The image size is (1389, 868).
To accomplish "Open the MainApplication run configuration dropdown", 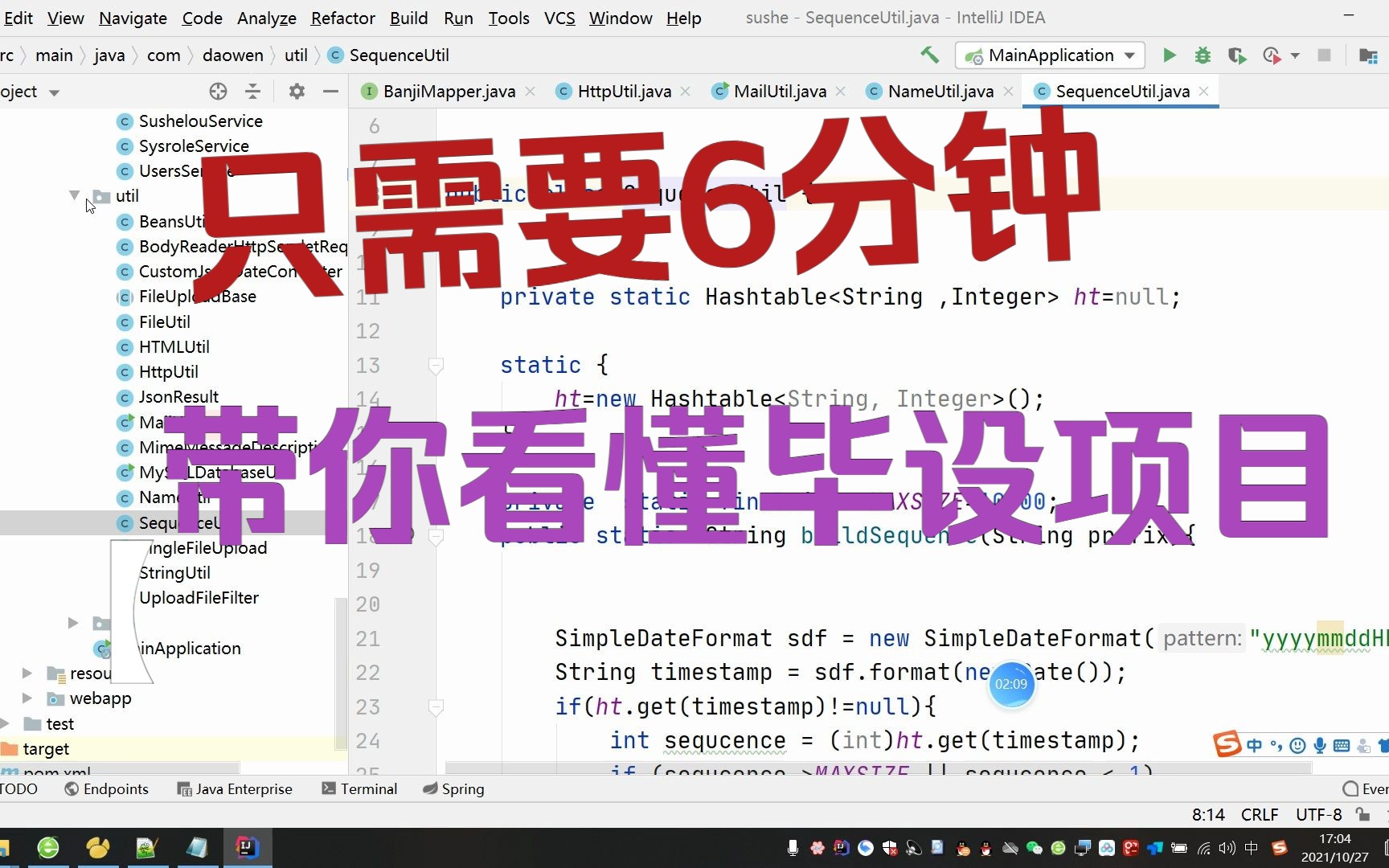I will pos(1129,55).
